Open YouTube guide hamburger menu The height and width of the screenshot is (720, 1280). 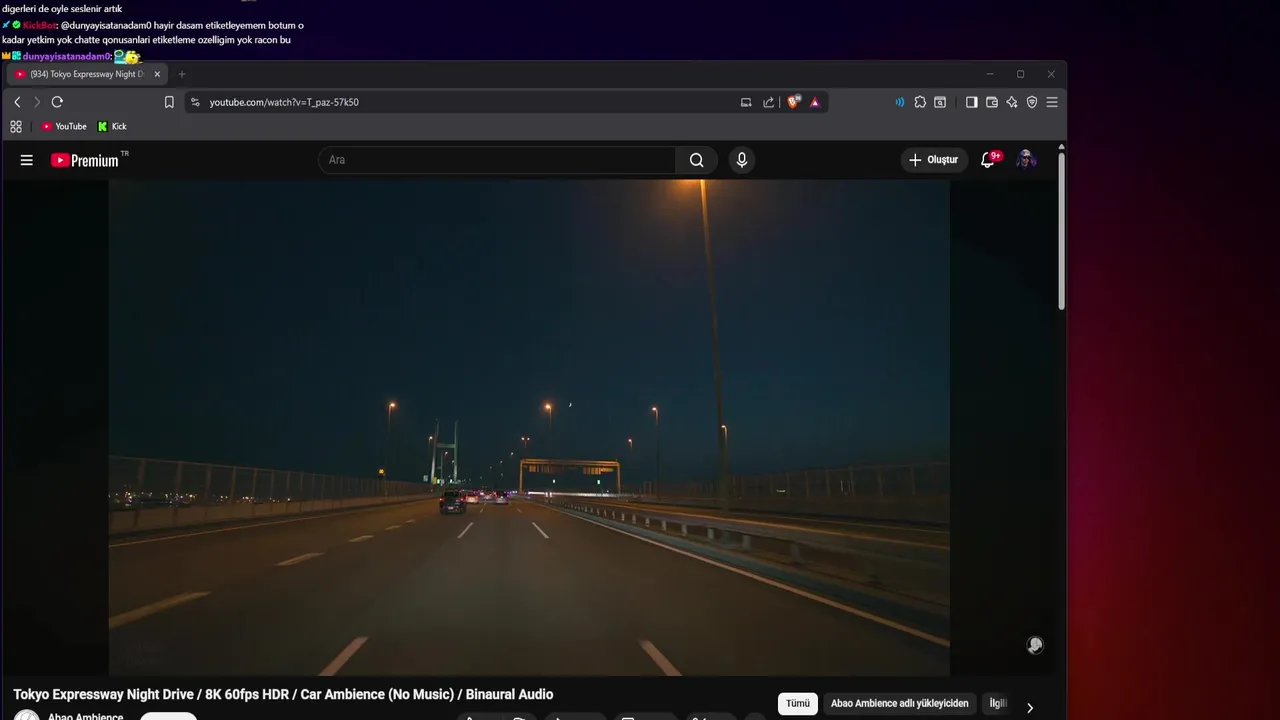click(x=27, y=160)
